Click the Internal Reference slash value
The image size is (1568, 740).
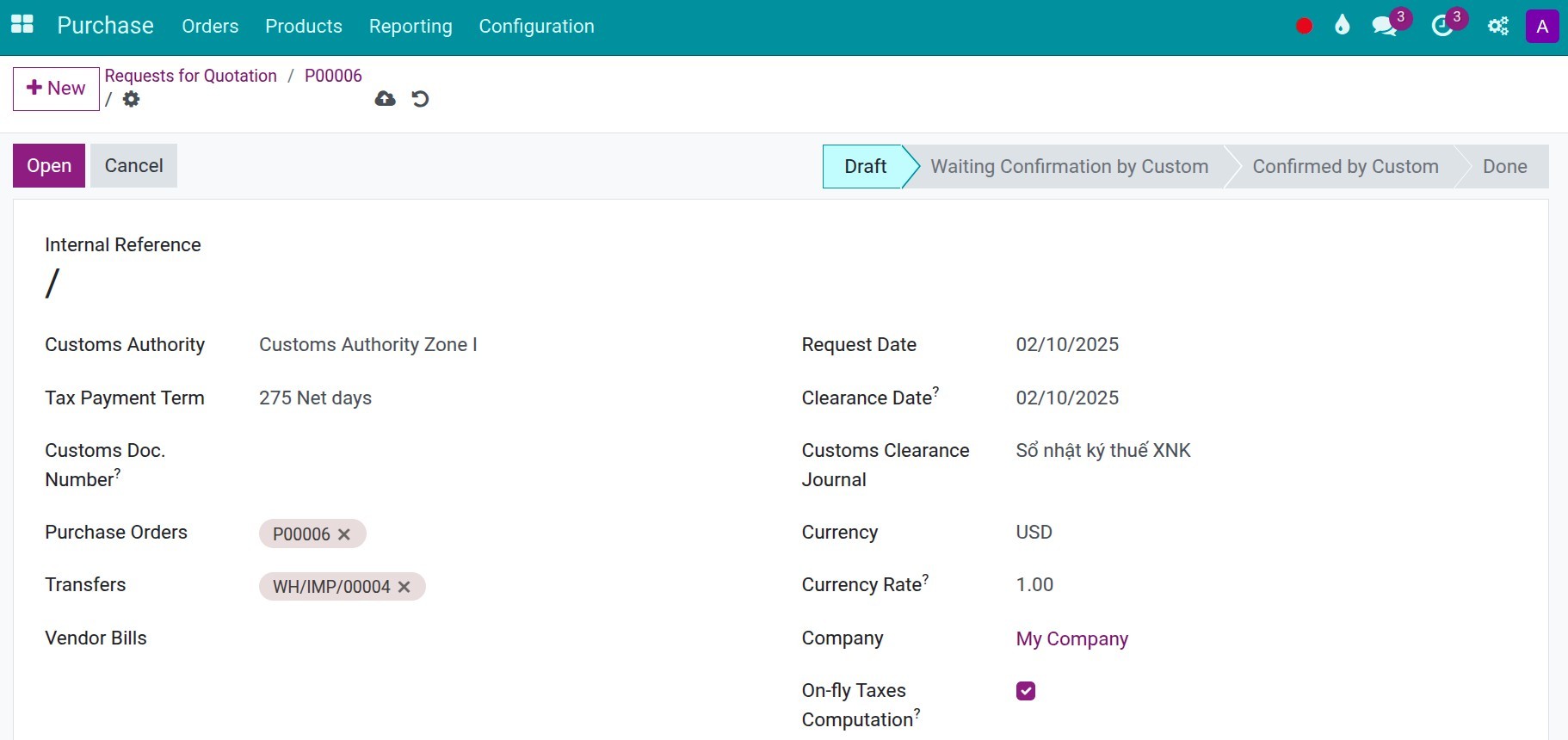tap(52, 283)
